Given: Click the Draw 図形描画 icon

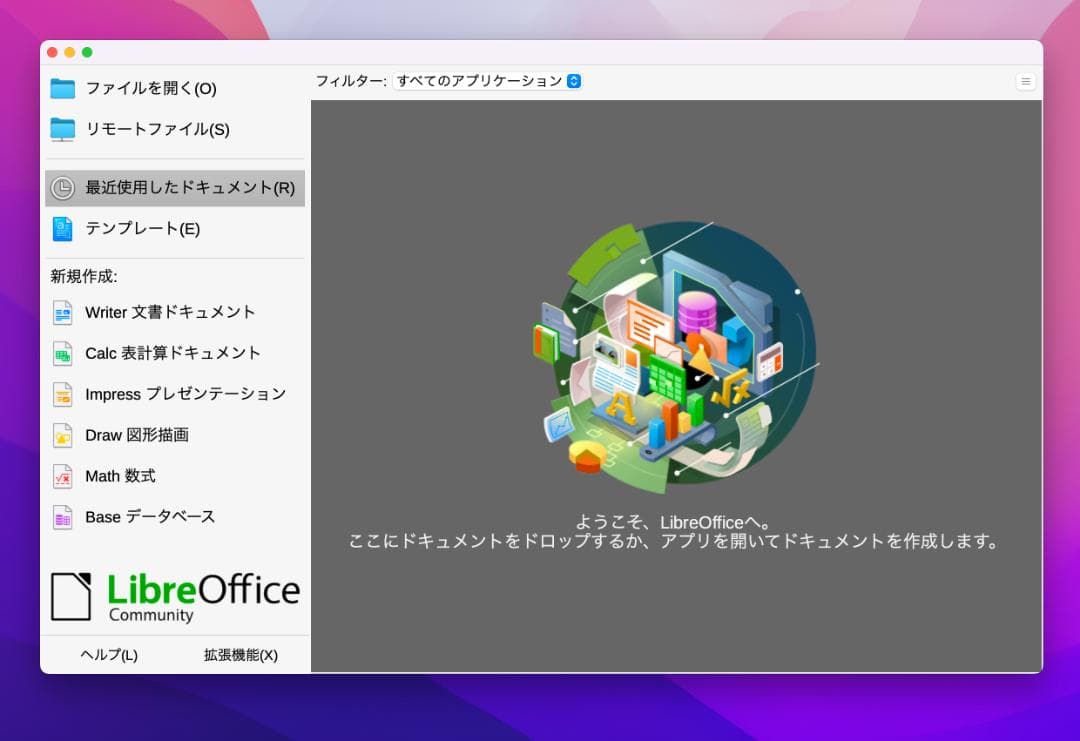Looking at the screenshot, I should [x=63, y=435].
